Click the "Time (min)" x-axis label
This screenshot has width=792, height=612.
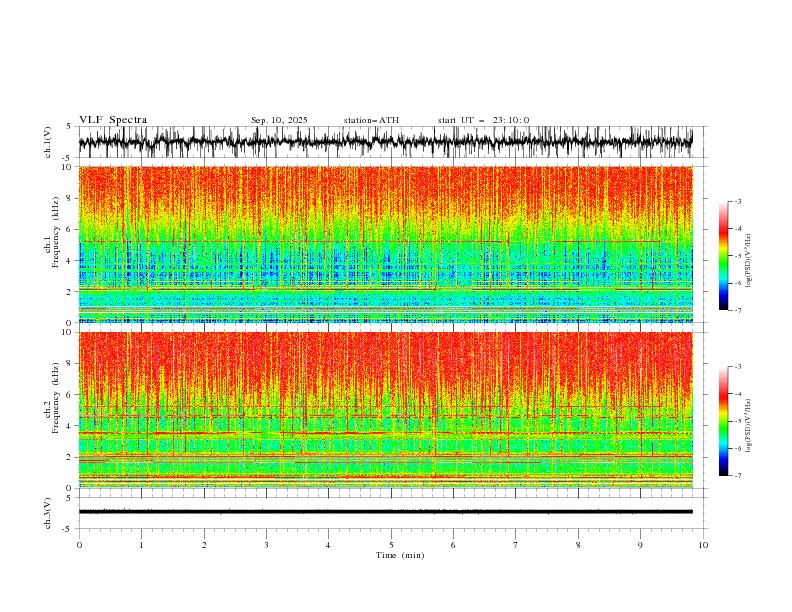pyautogui.click(x=400, y=555)
